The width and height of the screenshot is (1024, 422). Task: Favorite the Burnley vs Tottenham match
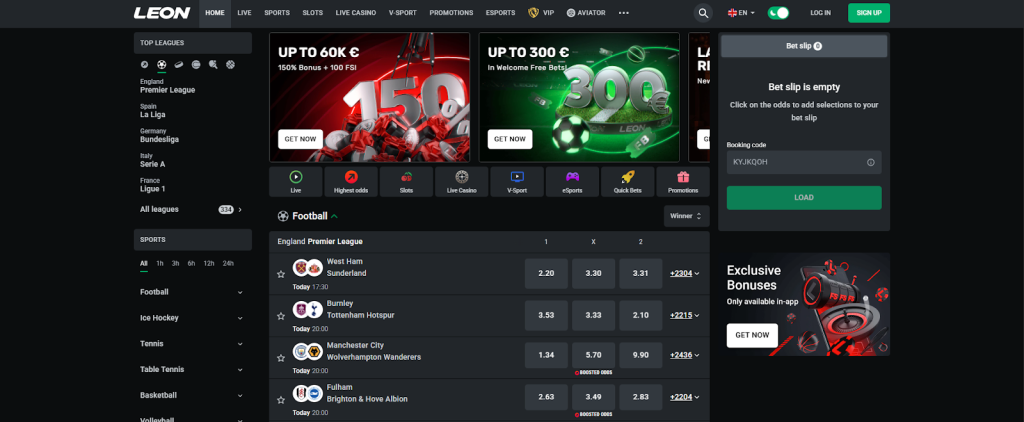point(281,316)
